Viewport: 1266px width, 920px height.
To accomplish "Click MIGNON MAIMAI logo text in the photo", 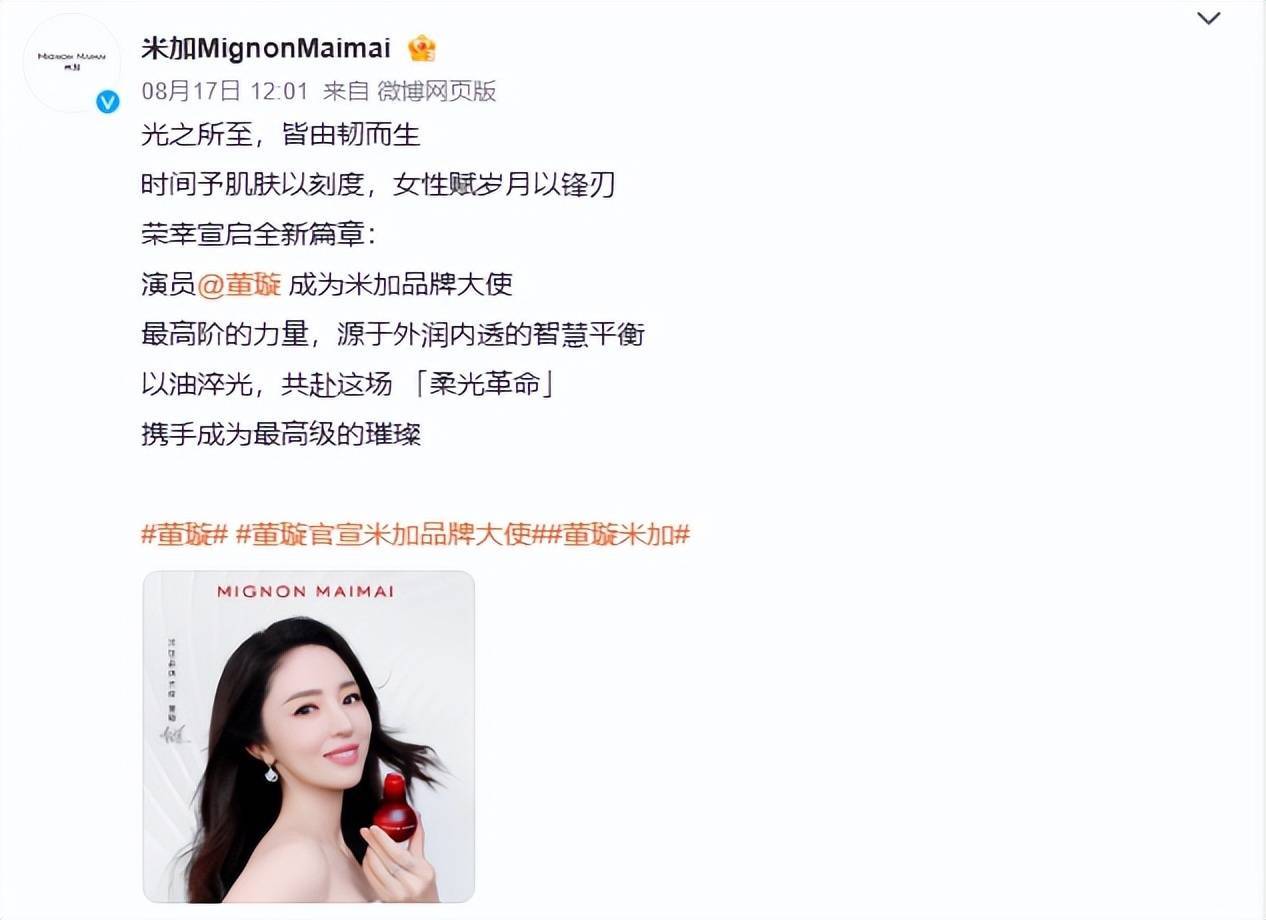I will [305, 591].
